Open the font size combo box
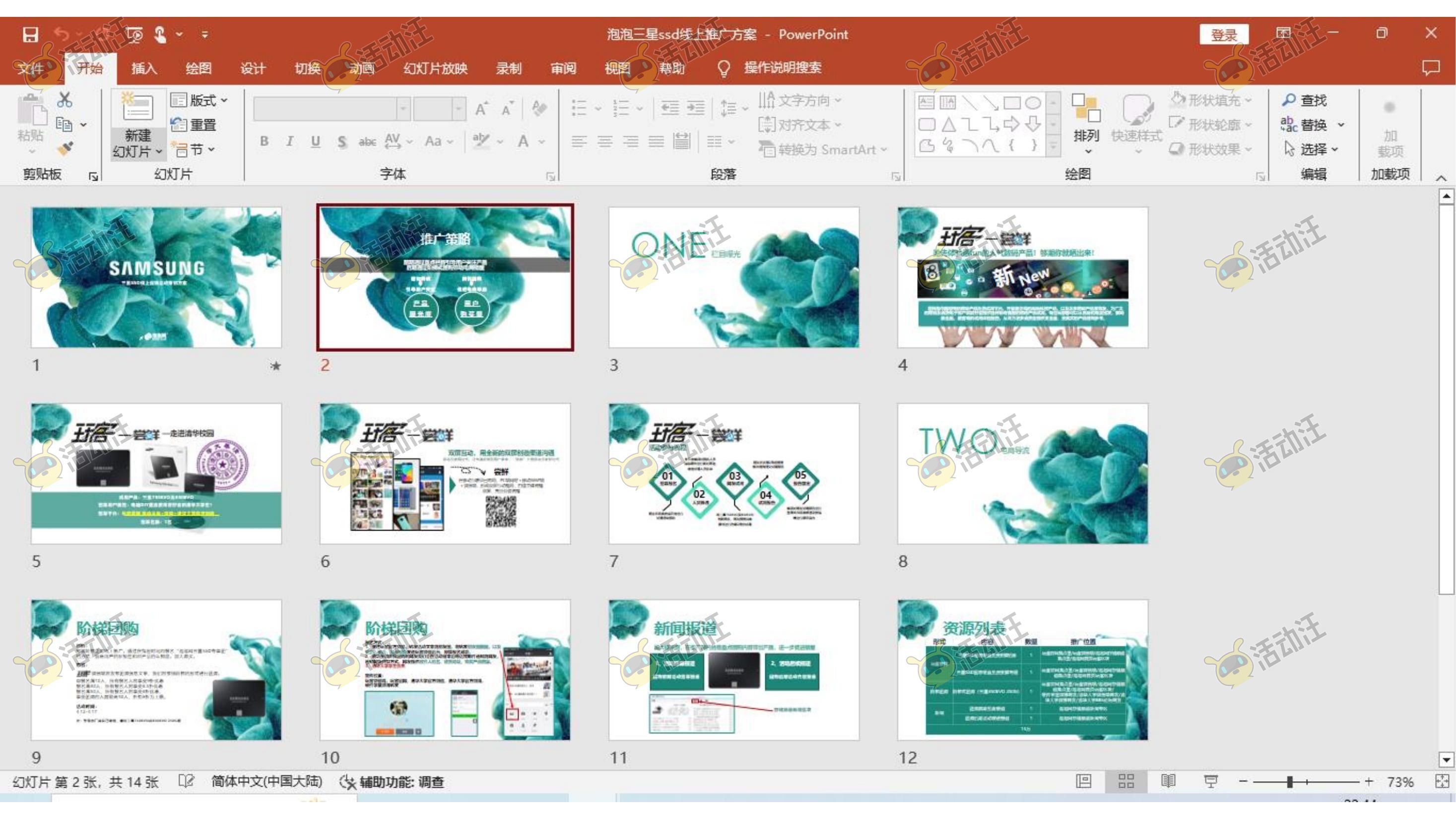The height and width of the screenshot is (819, 1456). [x=439, y=109]
